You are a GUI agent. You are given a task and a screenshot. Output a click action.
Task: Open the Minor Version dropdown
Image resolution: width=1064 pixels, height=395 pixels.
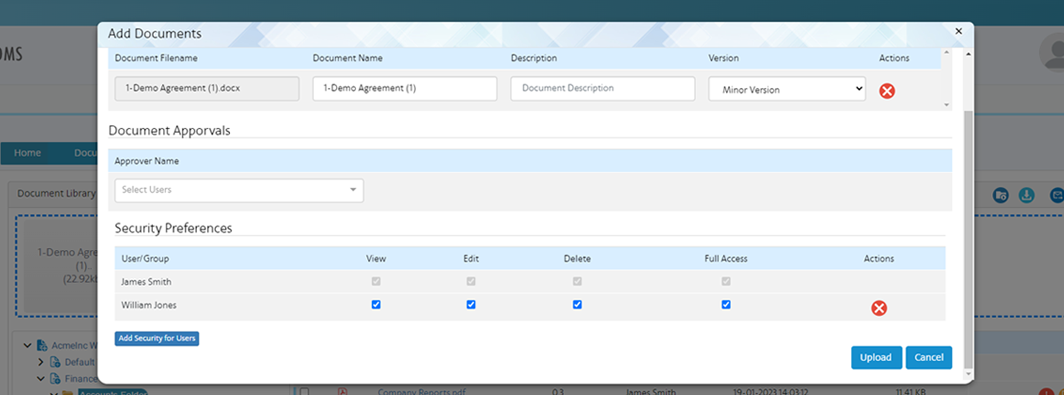(x=787, y=89)
